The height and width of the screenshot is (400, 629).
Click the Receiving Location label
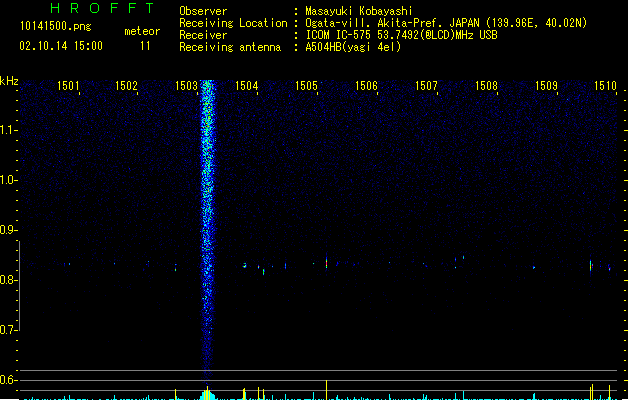233,23
